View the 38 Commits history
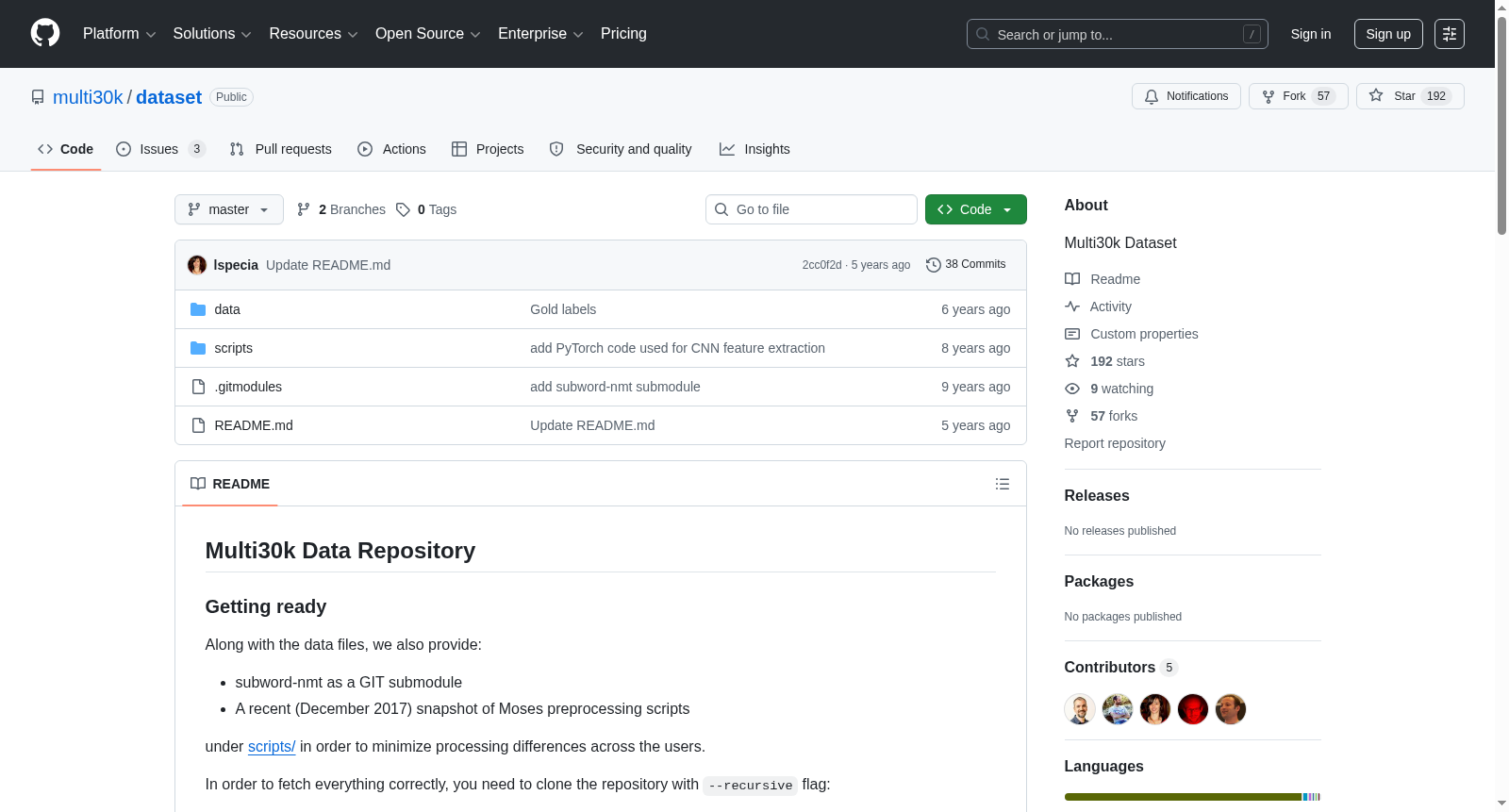Screen dimensions: 1509x812 point(966,265)
